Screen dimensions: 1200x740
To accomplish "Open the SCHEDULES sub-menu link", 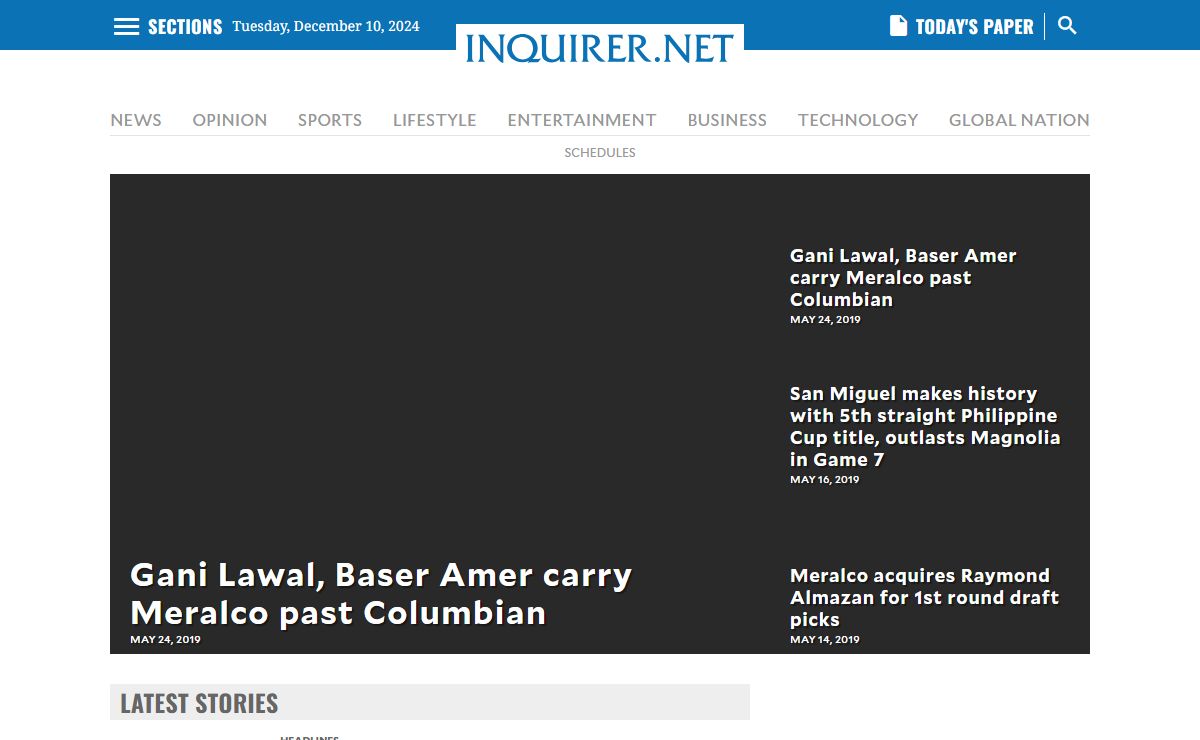I will pos(600,153).
